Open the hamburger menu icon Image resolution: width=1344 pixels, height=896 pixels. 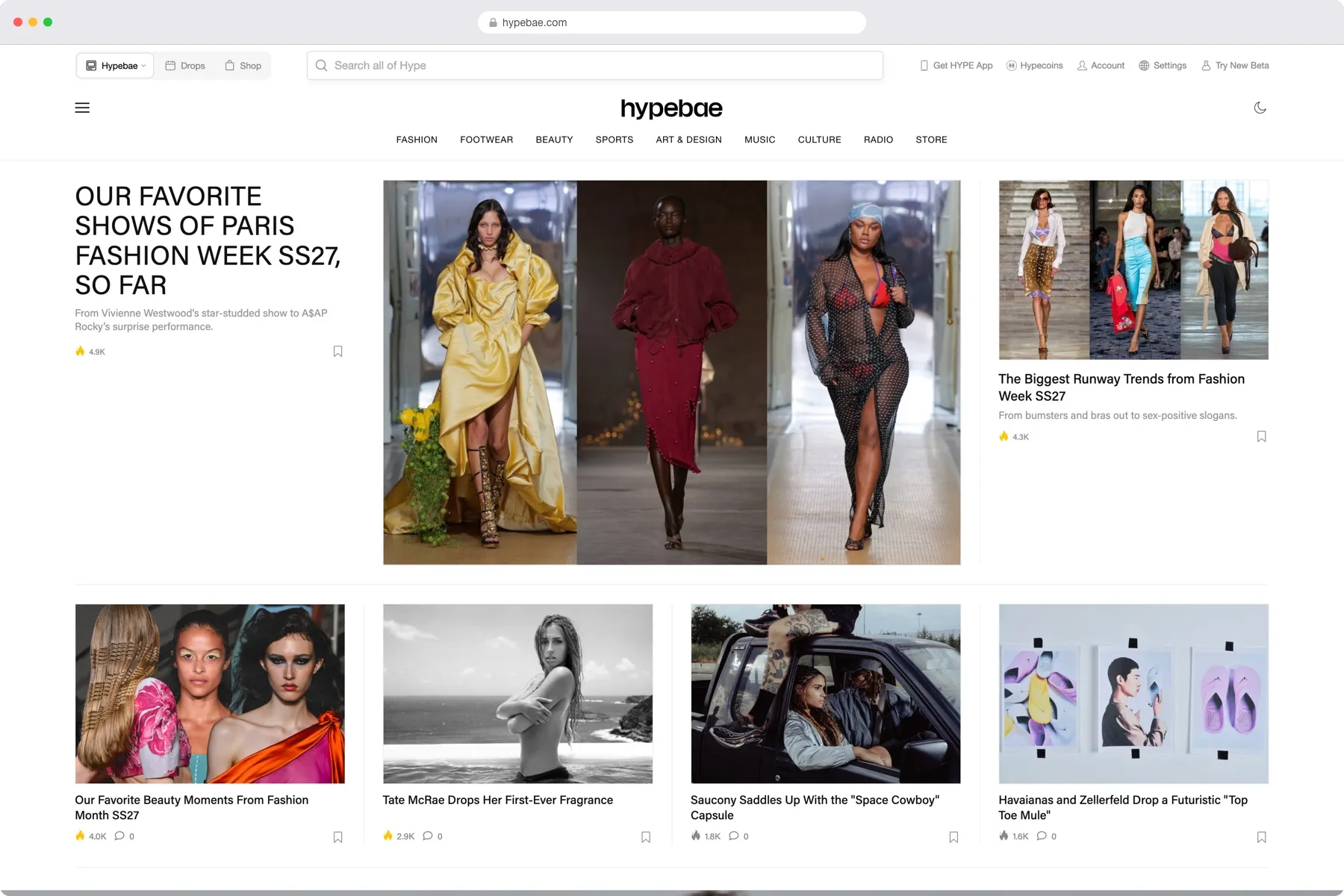82,108
